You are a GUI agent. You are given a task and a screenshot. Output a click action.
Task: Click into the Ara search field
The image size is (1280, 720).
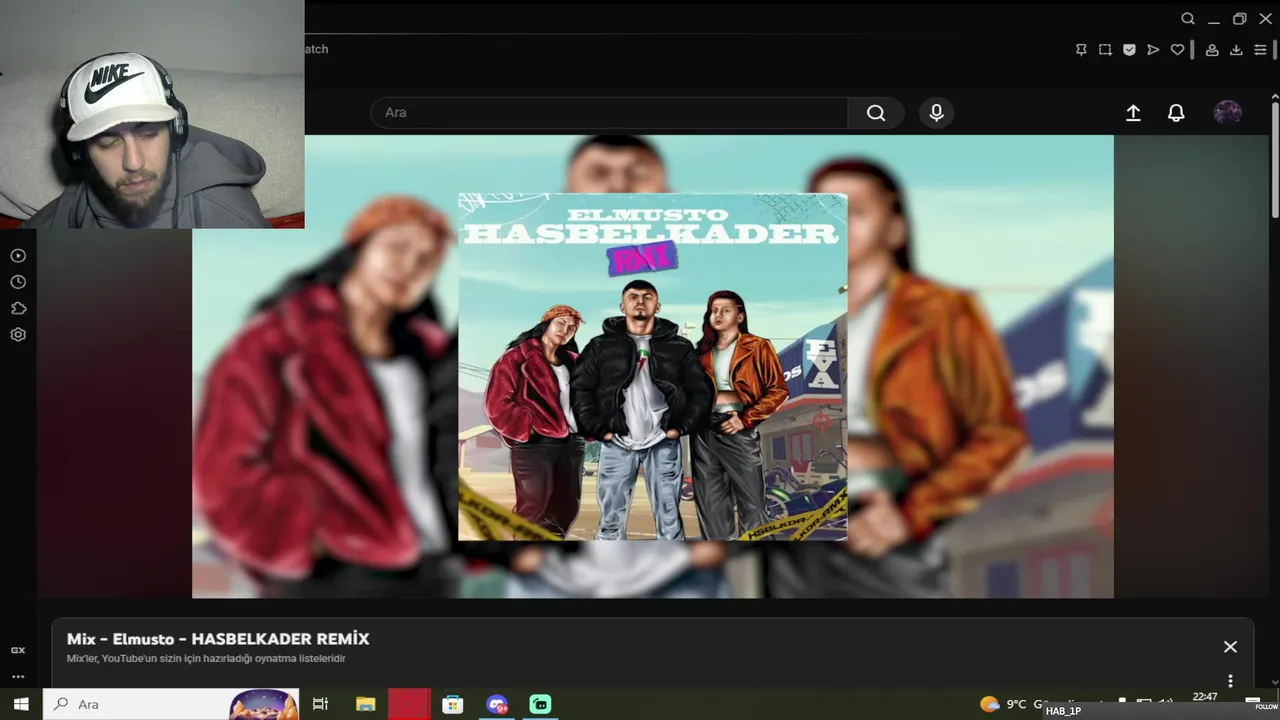coord(609,113)
